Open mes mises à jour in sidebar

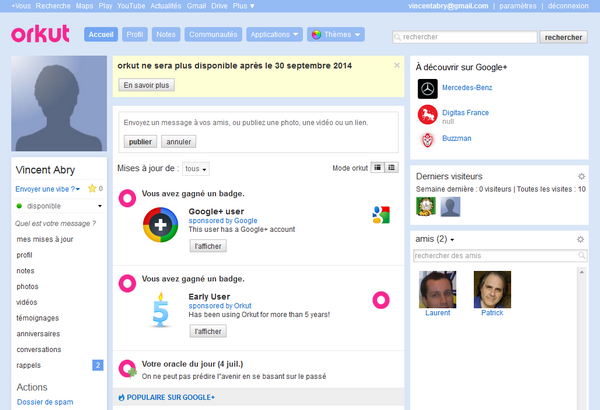click(45, 239)
